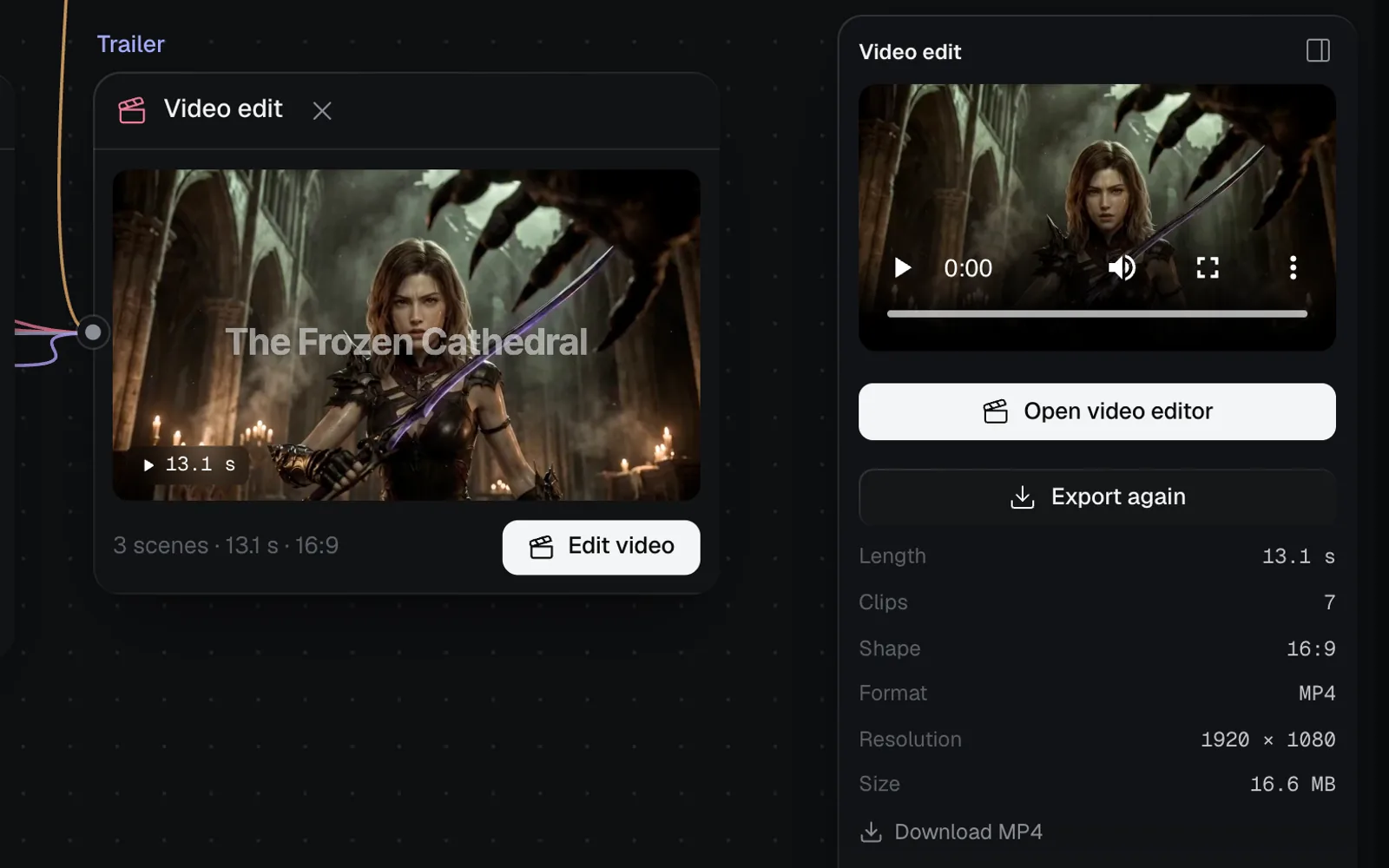This screenshot has height=868, width=1389.
Task: Click the Shape value 16:9
Action: (x=1311, y=648)
